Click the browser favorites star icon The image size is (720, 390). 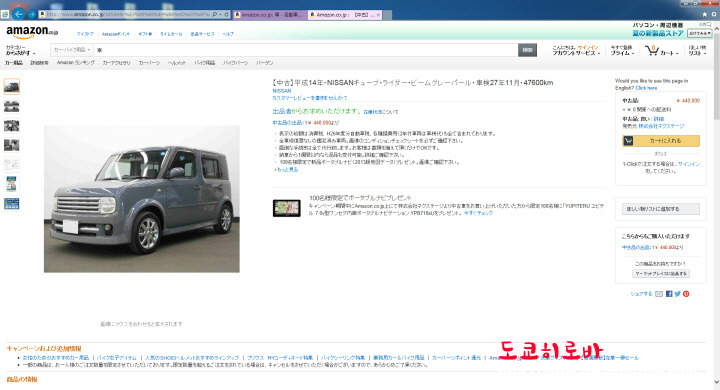[x=704, y=15]
